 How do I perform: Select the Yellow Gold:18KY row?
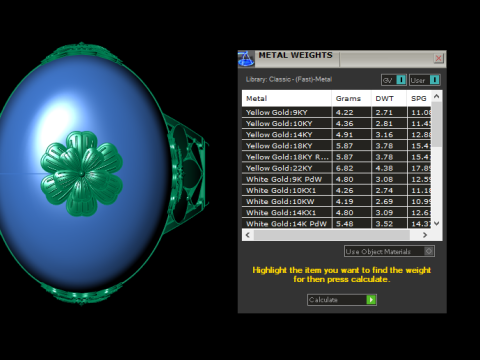[x=336, y=146]
